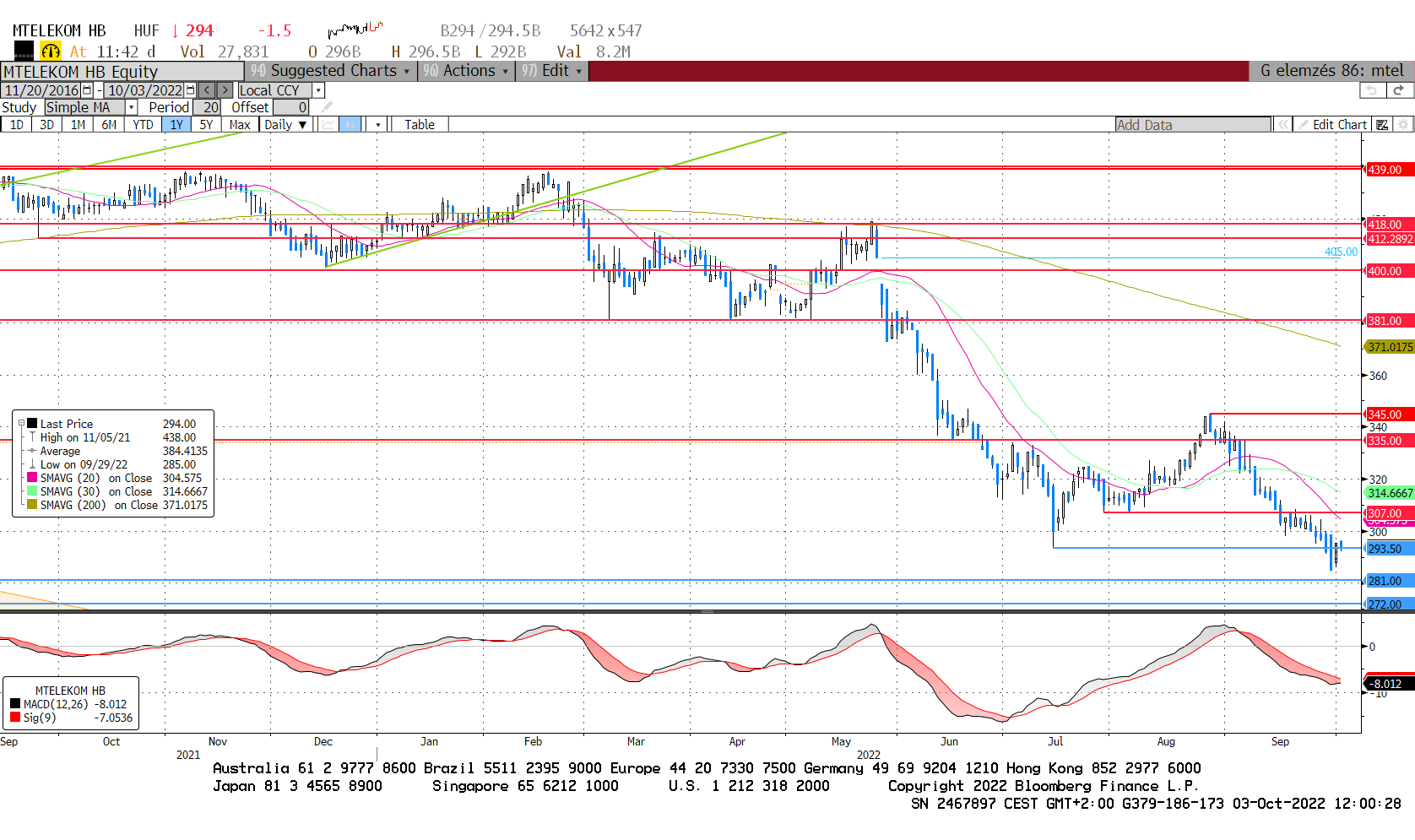Click the Add Data input field
This screenshot has height=840, width=1415.
[1193, 125]
